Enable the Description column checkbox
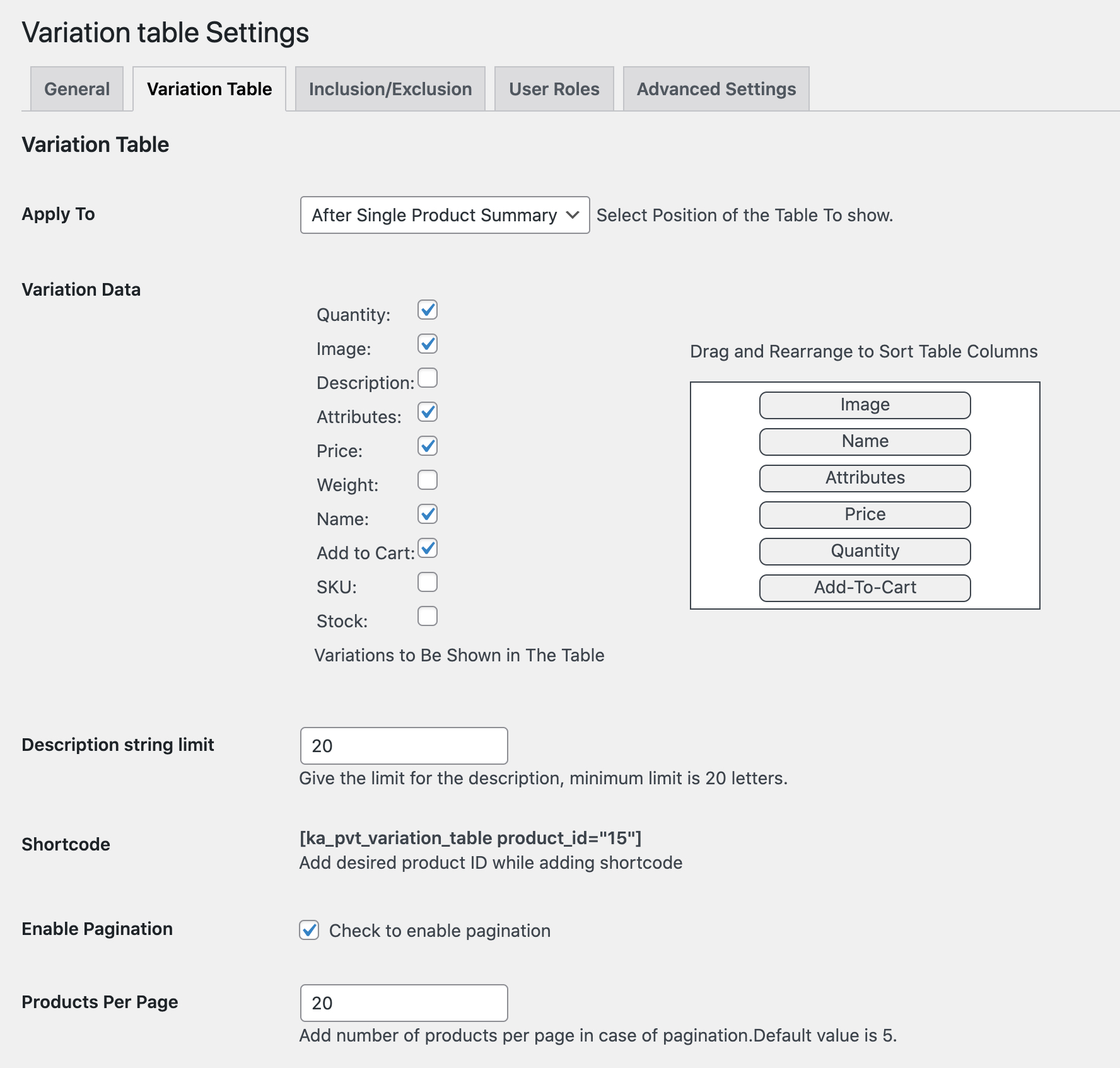Image resolution: width=1120 pixels, height=1068 pixels. [x=427, y=378]
